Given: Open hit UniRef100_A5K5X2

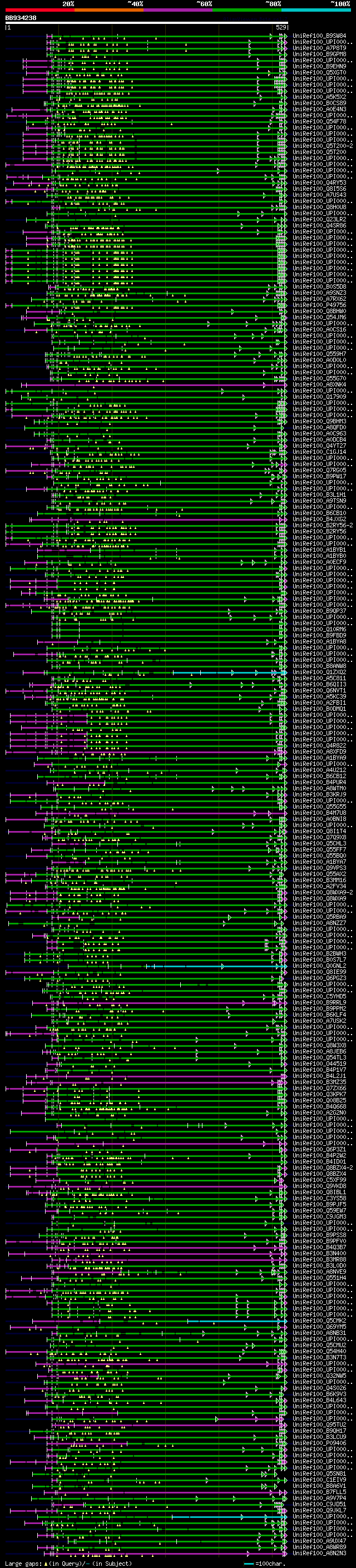Looking at the screenshot, I should tap(319, 97).
